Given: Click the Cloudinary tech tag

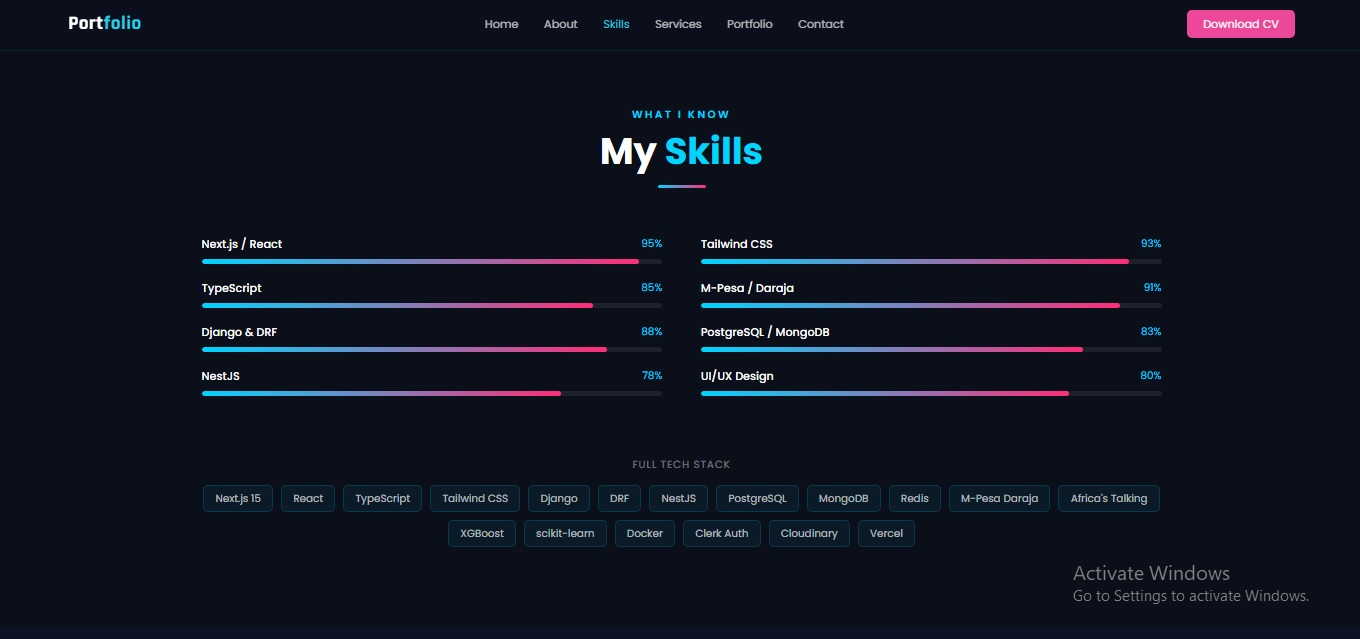Looking at the screenshot, I should coord(809,533).
